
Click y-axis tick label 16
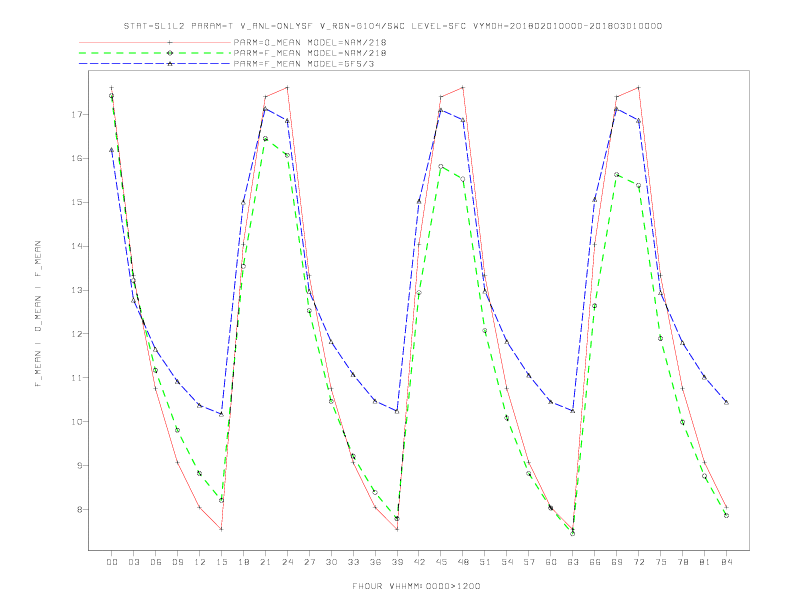pos(76,159)
